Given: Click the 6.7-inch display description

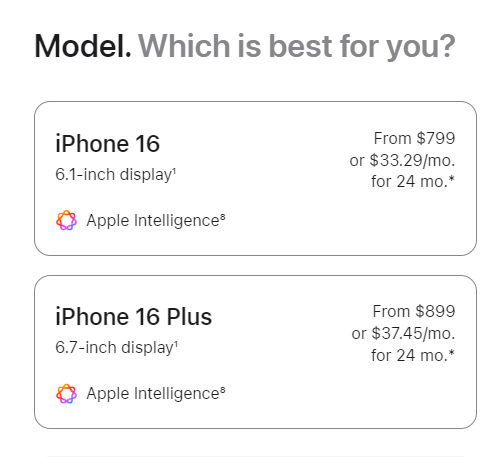Looking at the screenshot, I should coord(114,348).
